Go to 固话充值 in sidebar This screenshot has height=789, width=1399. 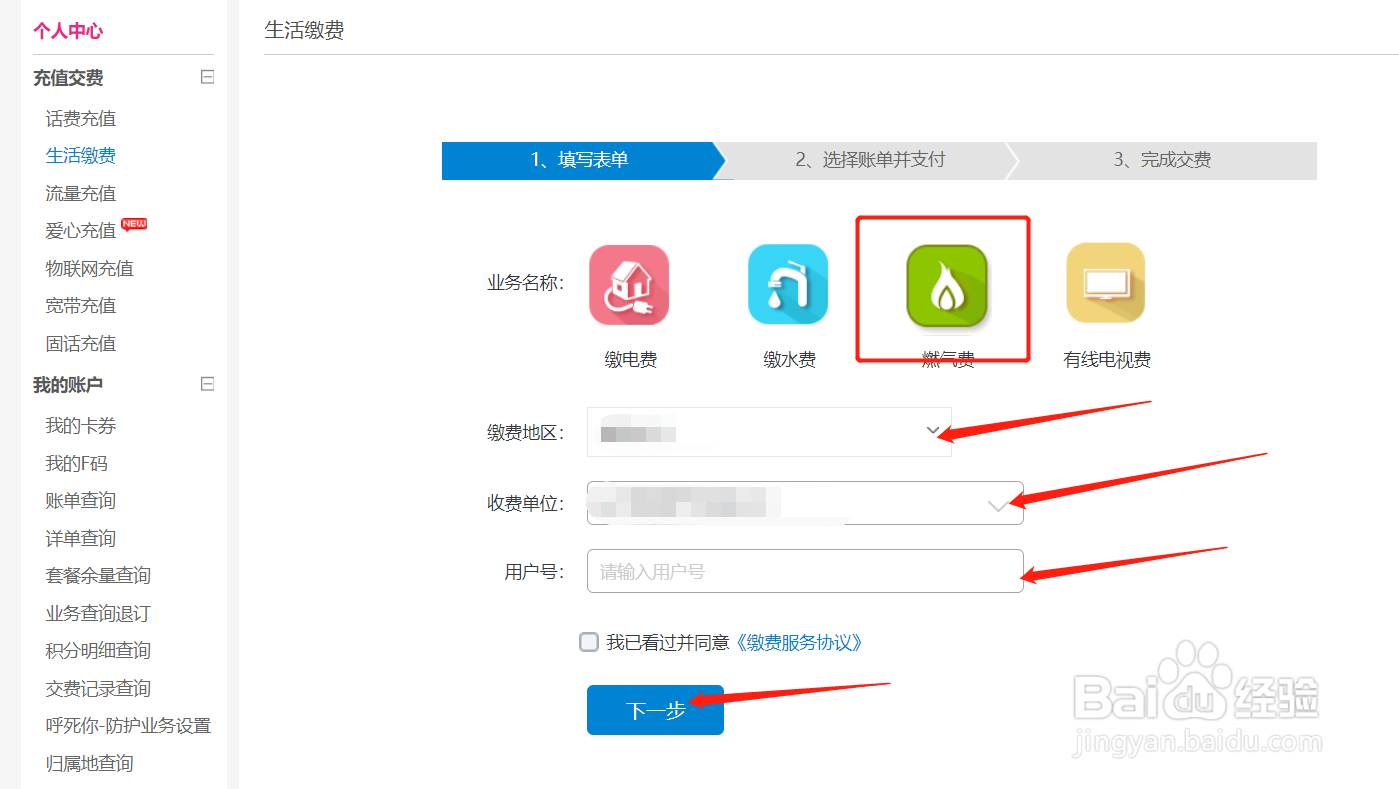point(81,343)
